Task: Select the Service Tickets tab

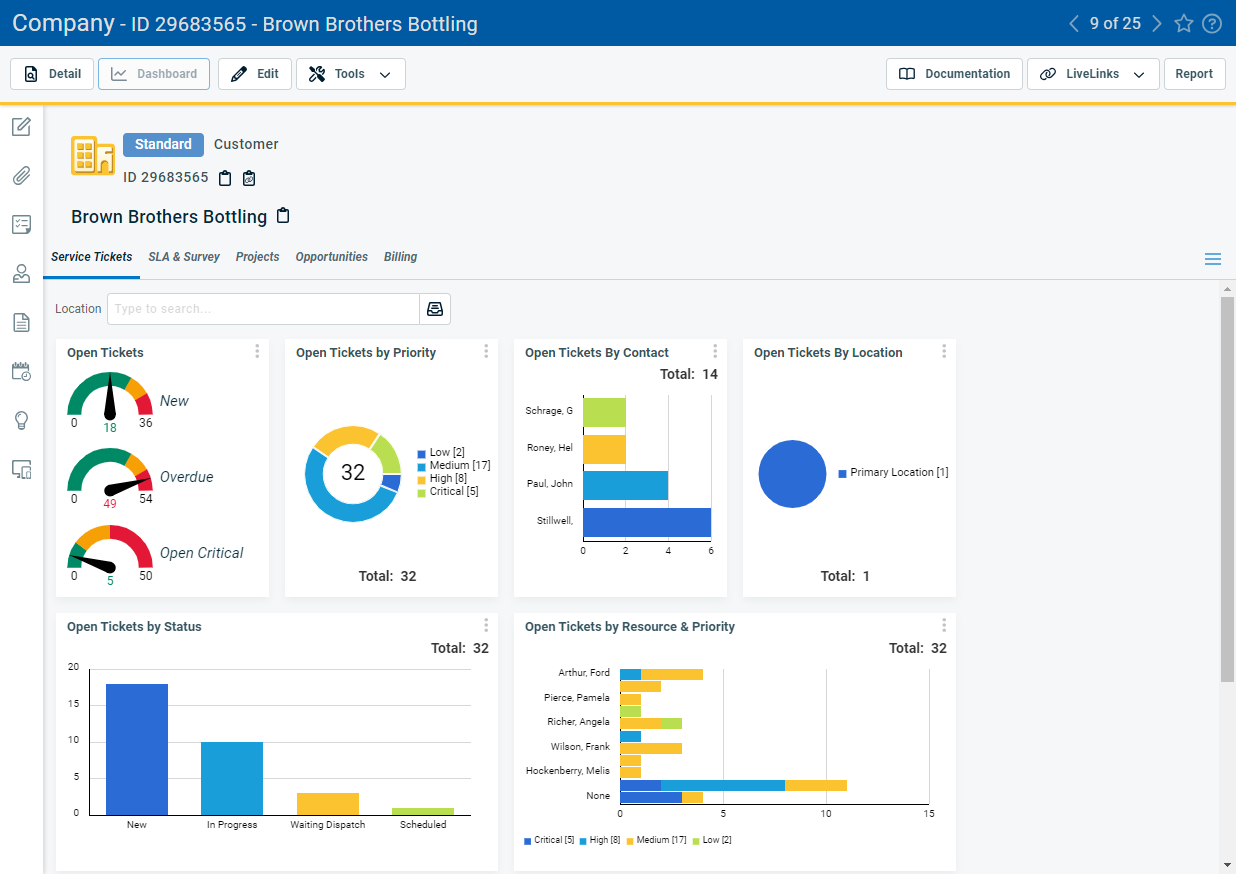Action: point(92,257)
